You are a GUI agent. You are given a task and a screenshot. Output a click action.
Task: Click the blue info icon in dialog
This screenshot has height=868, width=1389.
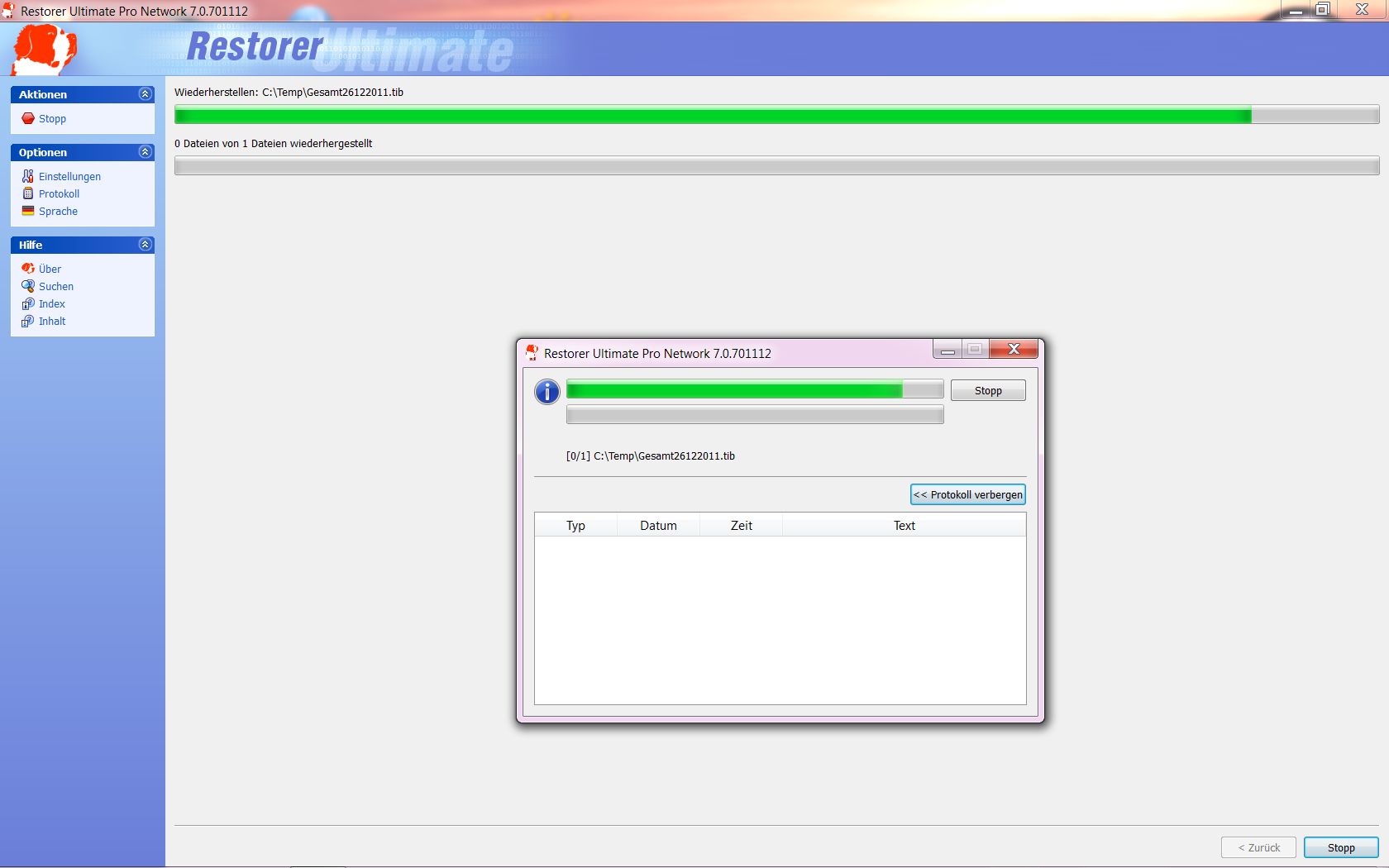[x=547, y=392]
